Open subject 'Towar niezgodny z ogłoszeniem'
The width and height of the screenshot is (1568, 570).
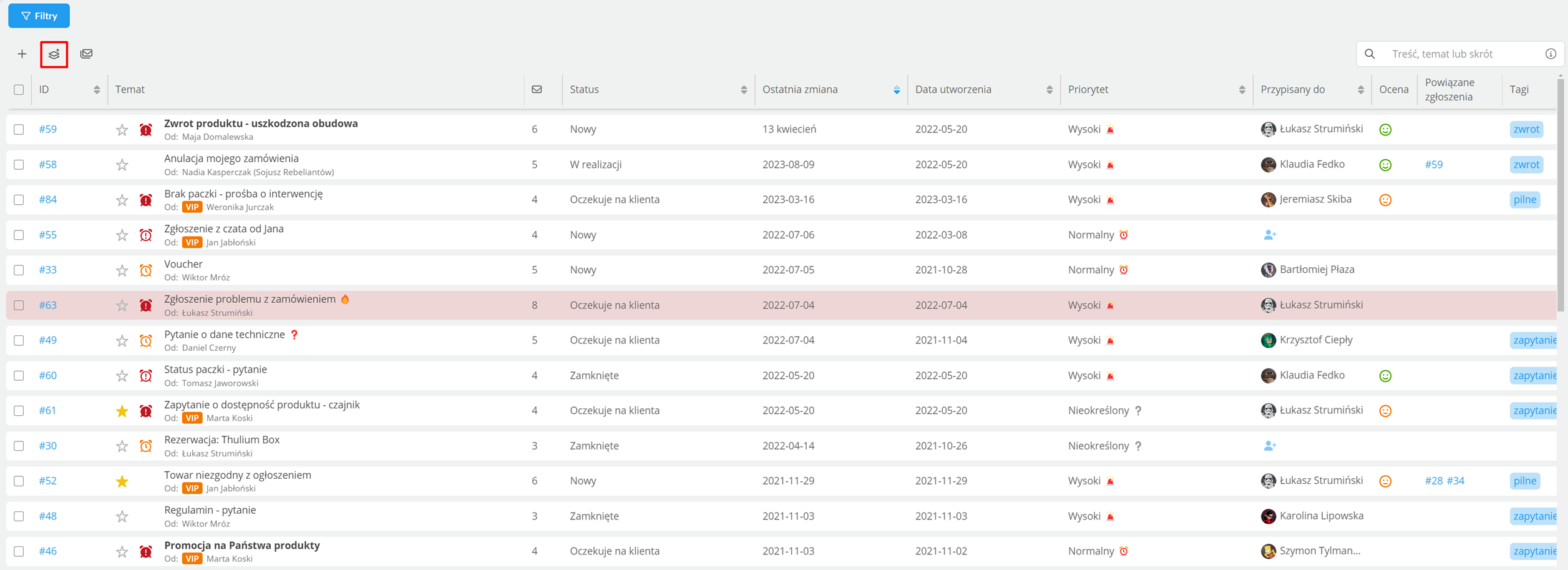coord(238,475)
